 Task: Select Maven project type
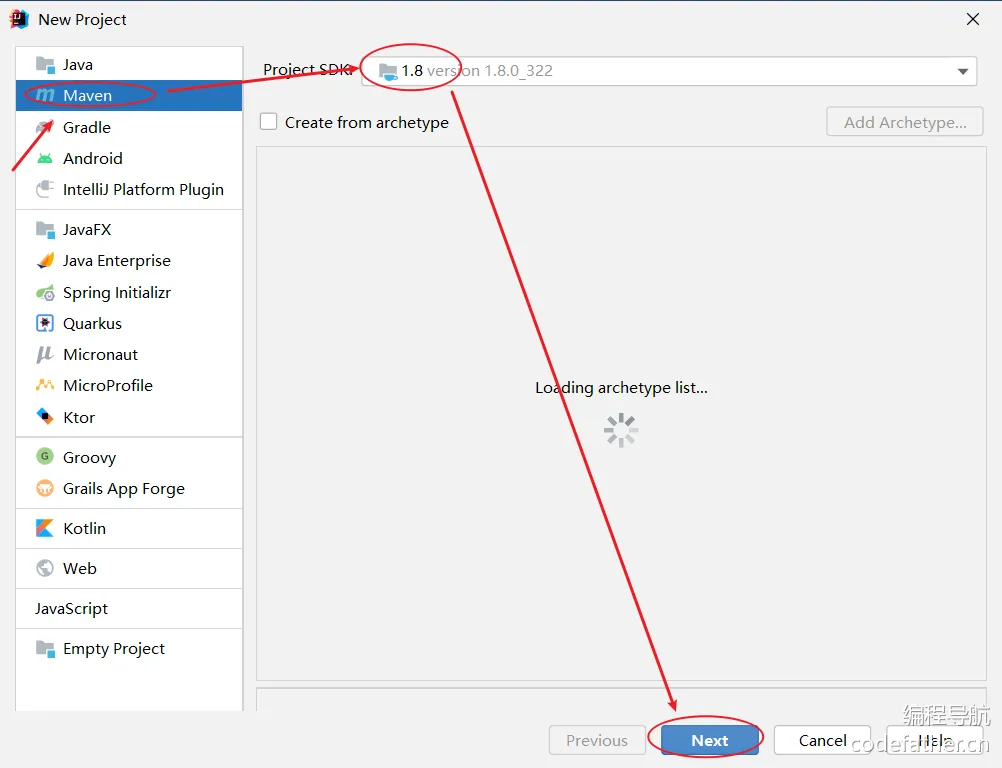[x=129, y=95]
